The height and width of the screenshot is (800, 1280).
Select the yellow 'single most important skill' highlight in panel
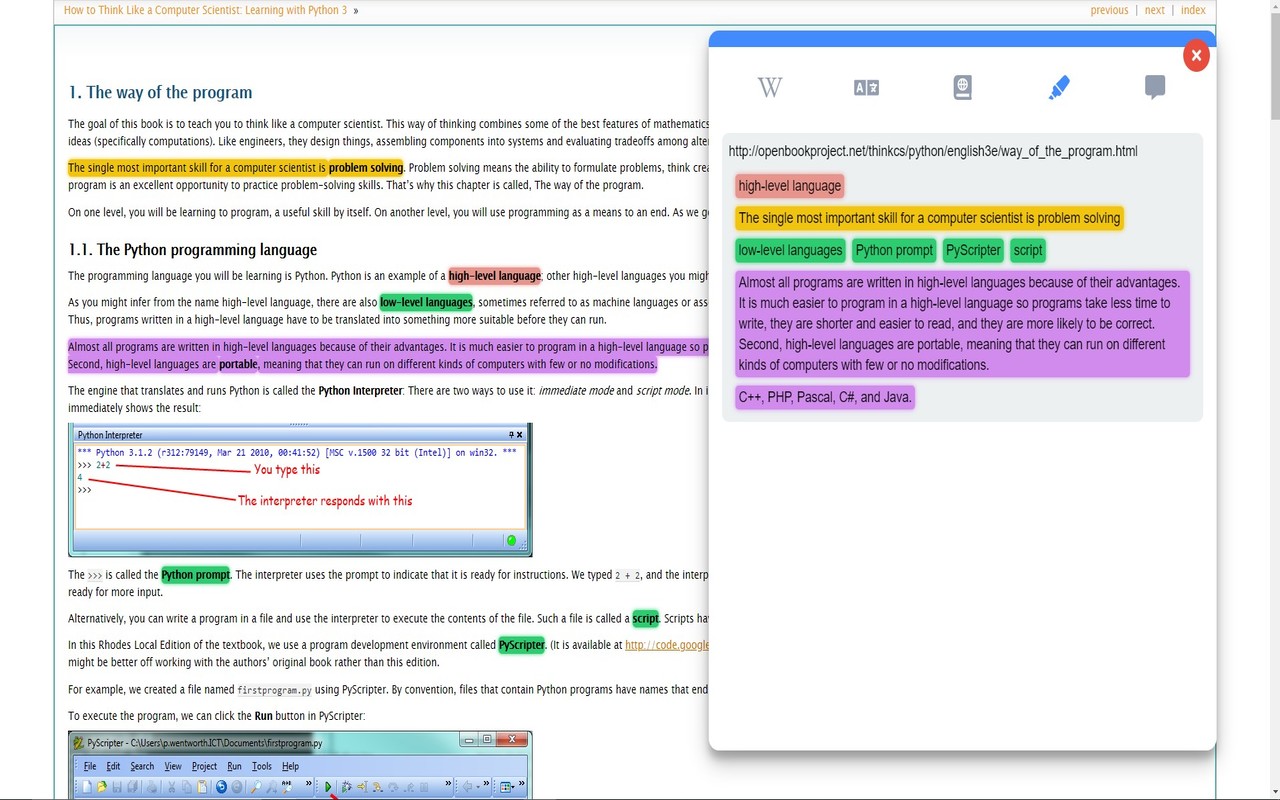coord(929,218)
